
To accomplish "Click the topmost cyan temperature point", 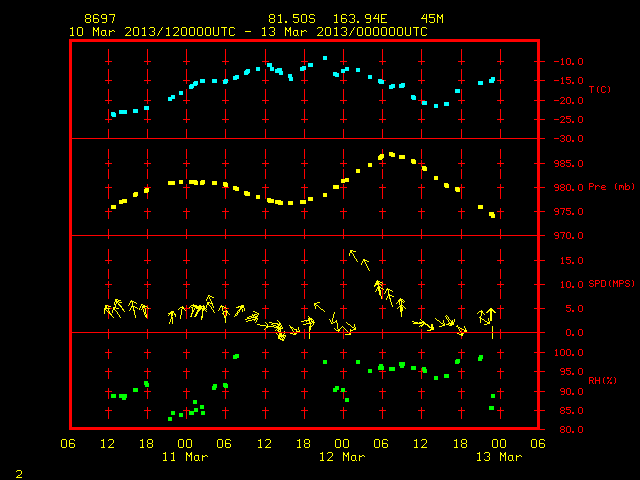I will [x=325, y=58].
